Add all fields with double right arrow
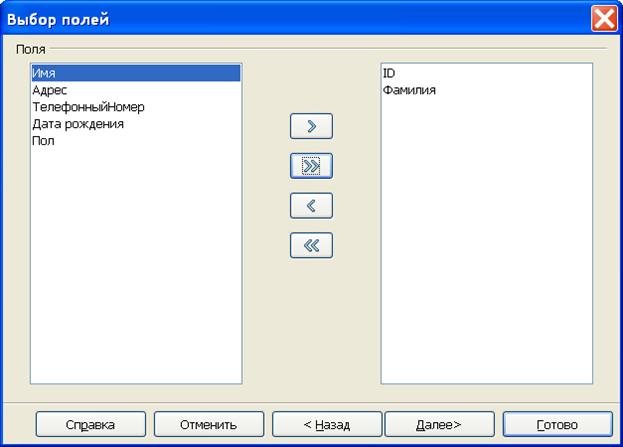This screenshot has height=447, width=623. point(311,166)
